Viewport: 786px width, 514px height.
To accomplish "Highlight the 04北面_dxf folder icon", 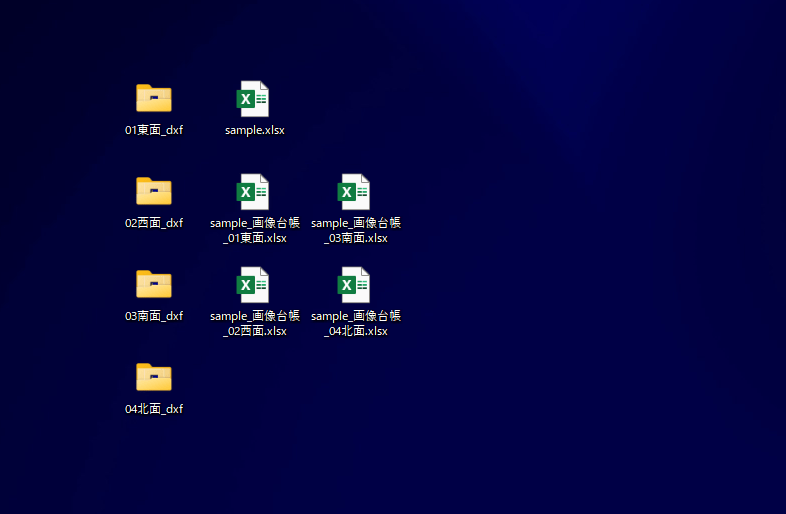I will [154, 377].
